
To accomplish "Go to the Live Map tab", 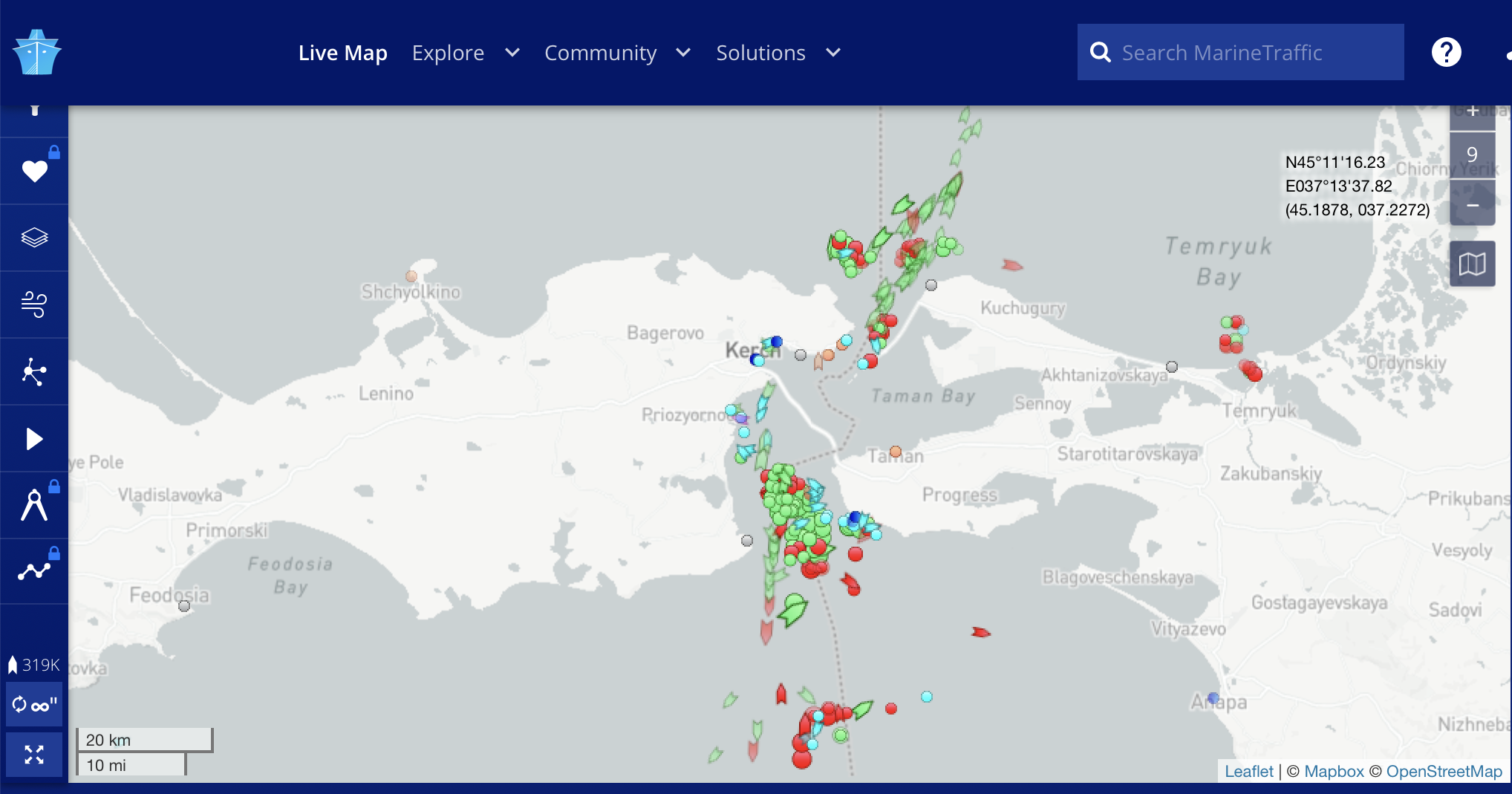I will [342, 53].
